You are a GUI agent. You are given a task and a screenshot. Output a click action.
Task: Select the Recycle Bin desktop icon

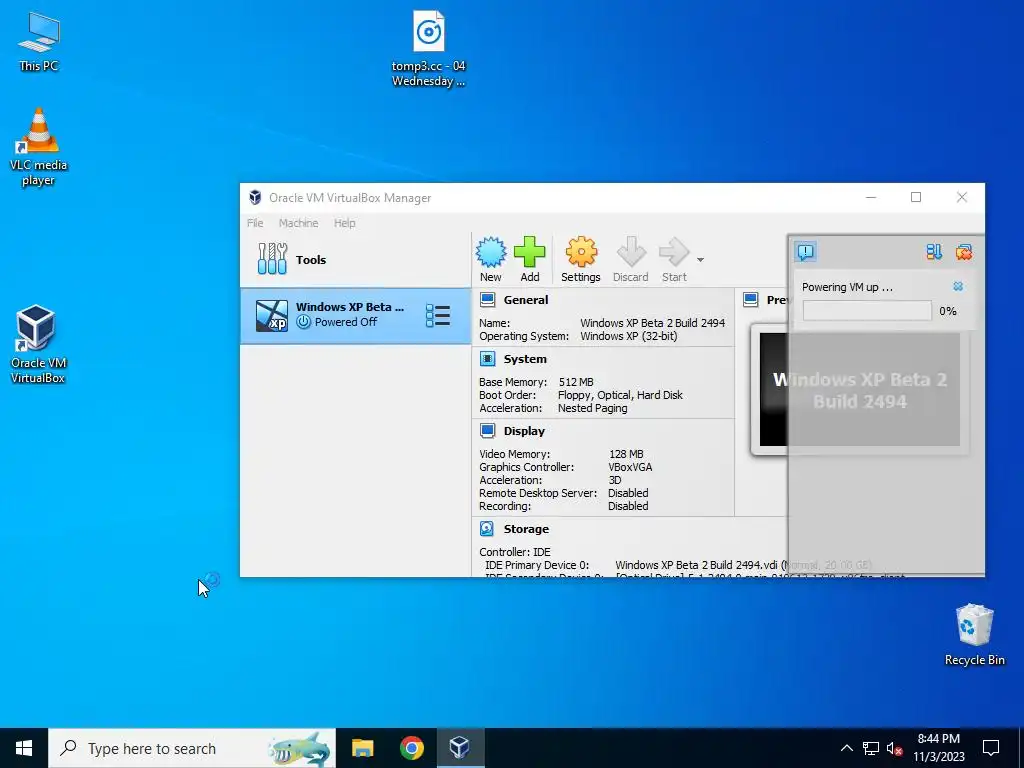point(974,635)
